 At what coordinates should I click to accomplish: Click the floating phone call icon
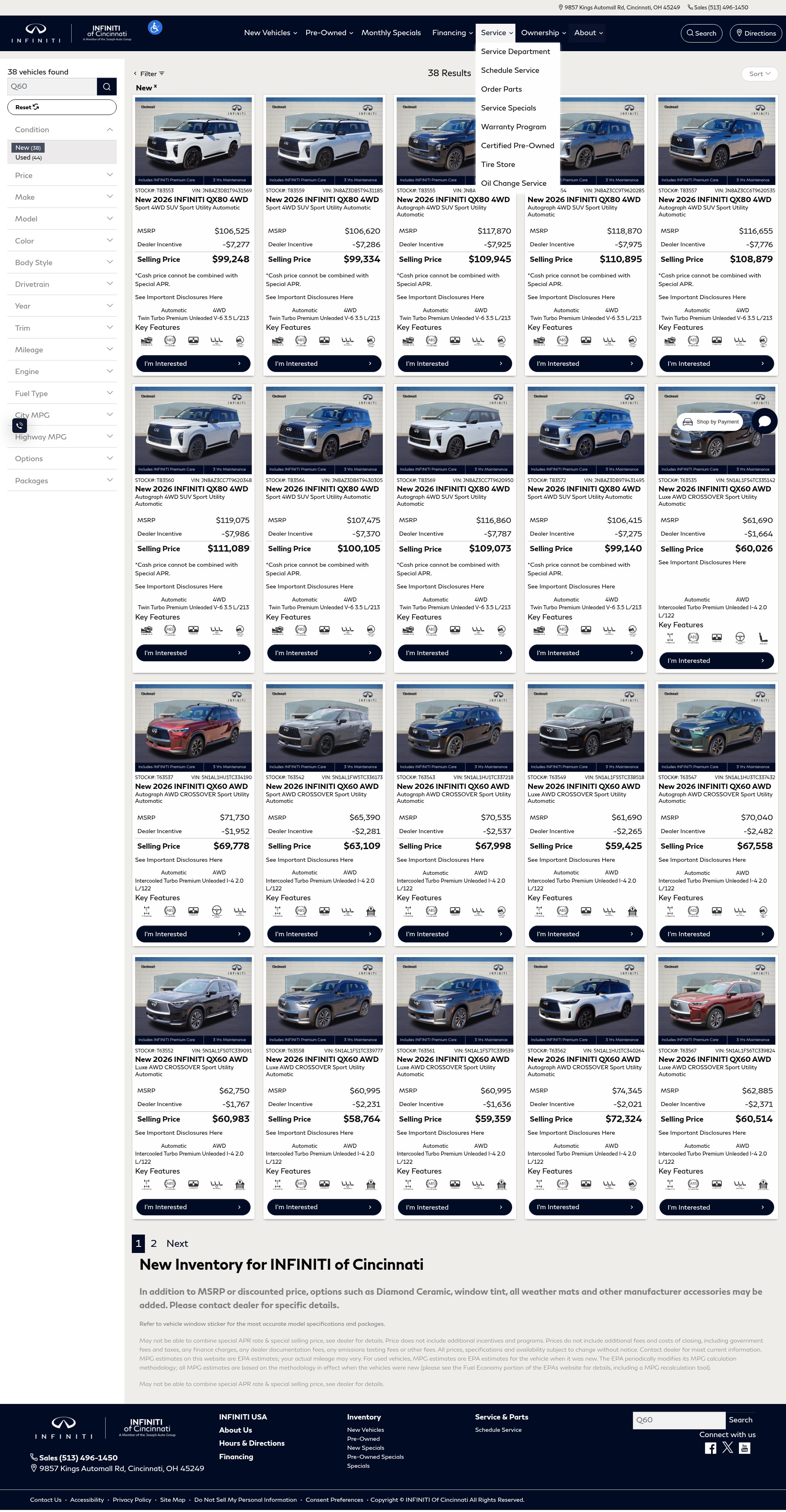19,426
